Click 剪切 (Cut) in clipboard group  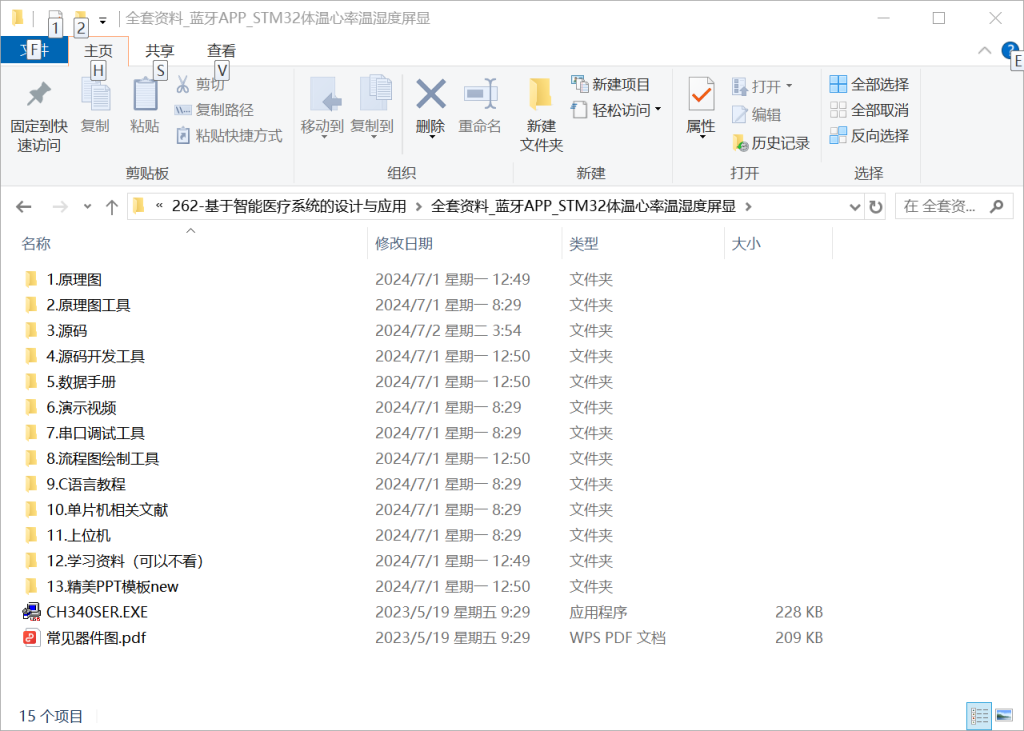pyautogui.click(x=204, y=84)
